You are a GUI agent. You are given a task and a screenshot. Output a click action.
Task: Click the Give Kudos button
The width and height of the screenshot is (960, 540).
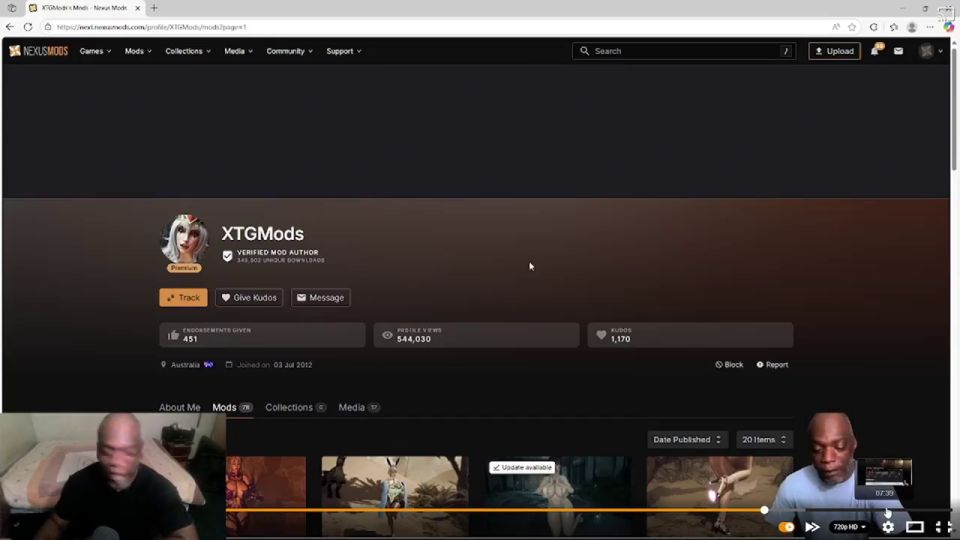(x=249, y=298)
